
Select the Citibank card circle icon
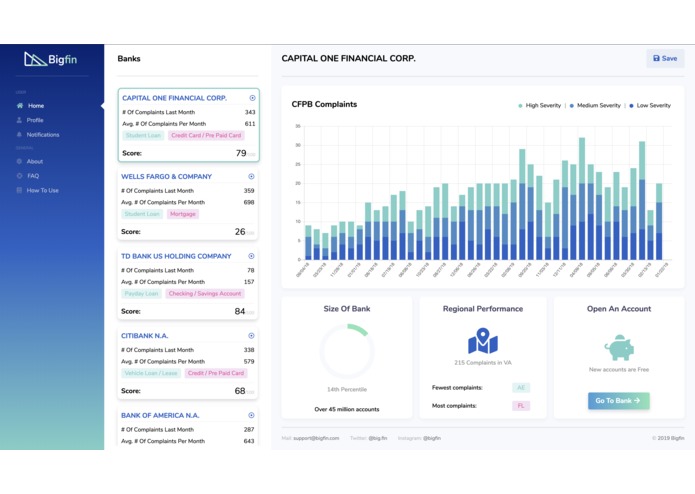[251, 336]
